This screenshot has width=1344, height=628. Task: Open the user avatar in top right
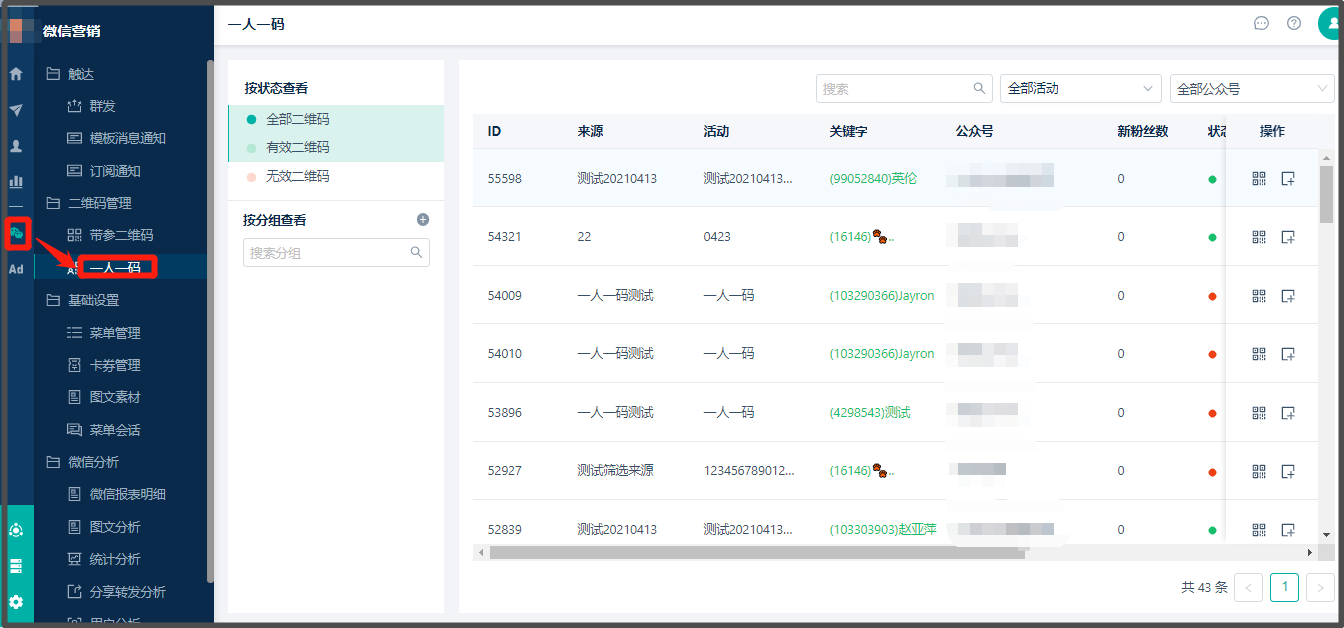(x=1331, y=23)
